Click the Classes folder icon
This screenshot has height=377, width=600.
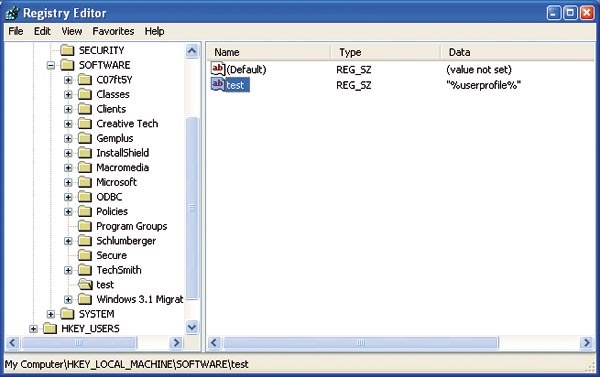[x=85, y=94]
